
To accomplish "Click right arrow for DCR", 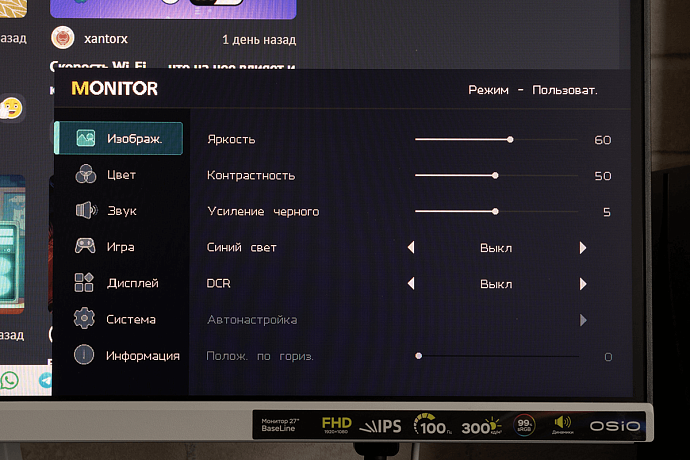I will pos(583,284).
